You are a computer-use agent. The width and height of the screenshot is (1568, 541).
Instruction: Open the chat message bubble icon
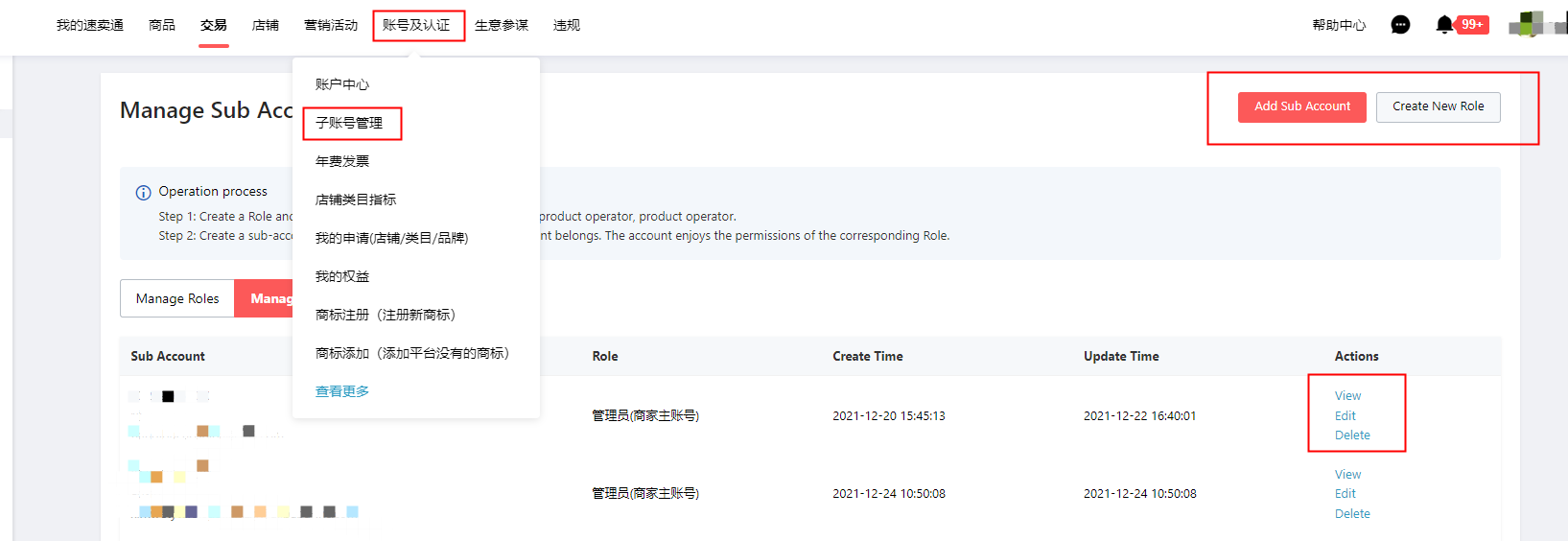pos(1400,25)
